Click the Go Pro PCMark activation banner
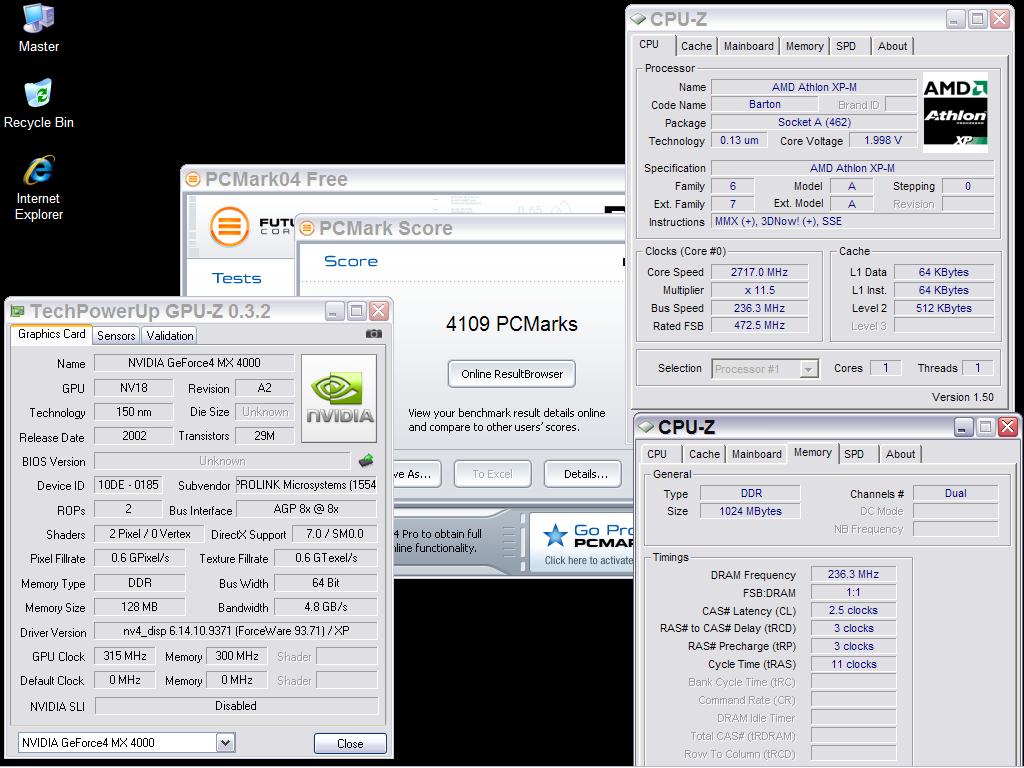1024x768 pixels. (581, 544)
